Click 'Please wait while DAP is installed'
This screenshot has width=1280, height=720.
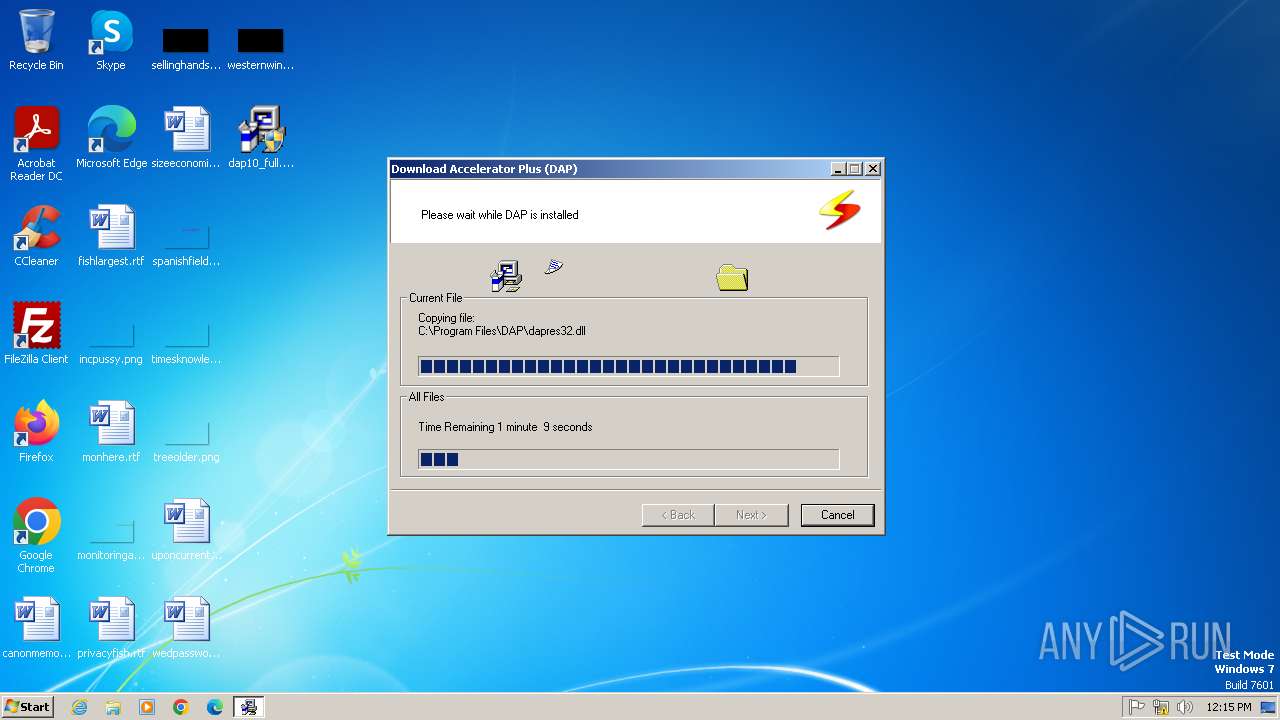coord(499,215)
